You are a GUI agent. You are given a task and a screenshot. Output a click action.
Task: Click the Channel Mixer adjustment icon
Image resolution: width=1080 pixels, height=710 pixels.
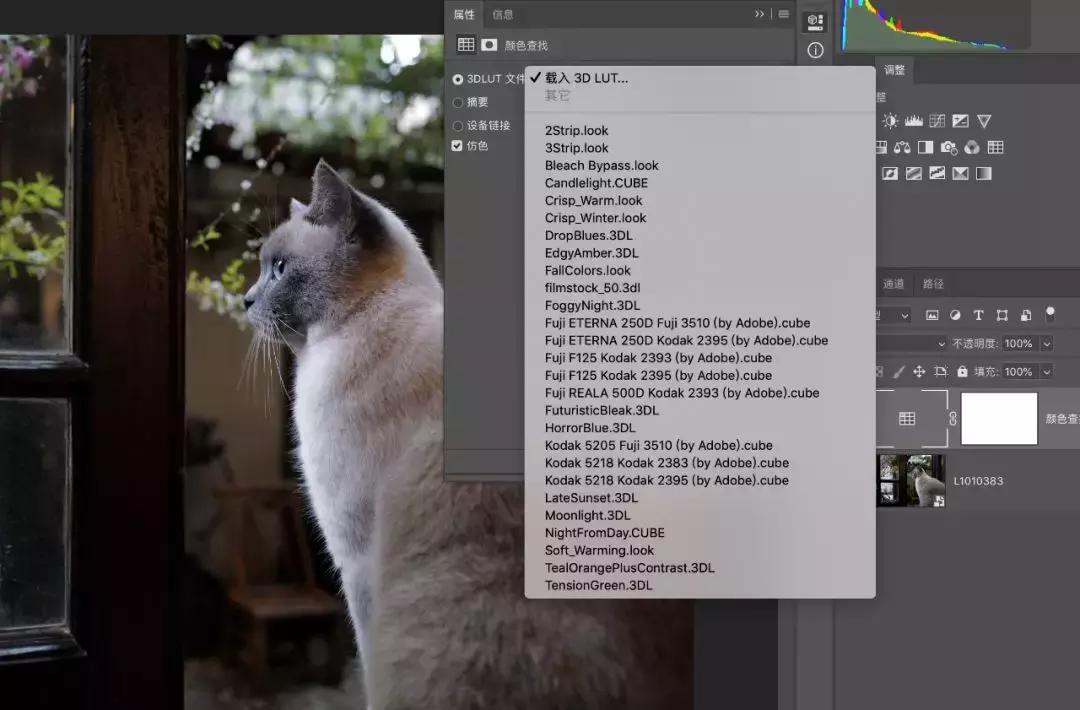click(x=972, y=147)
